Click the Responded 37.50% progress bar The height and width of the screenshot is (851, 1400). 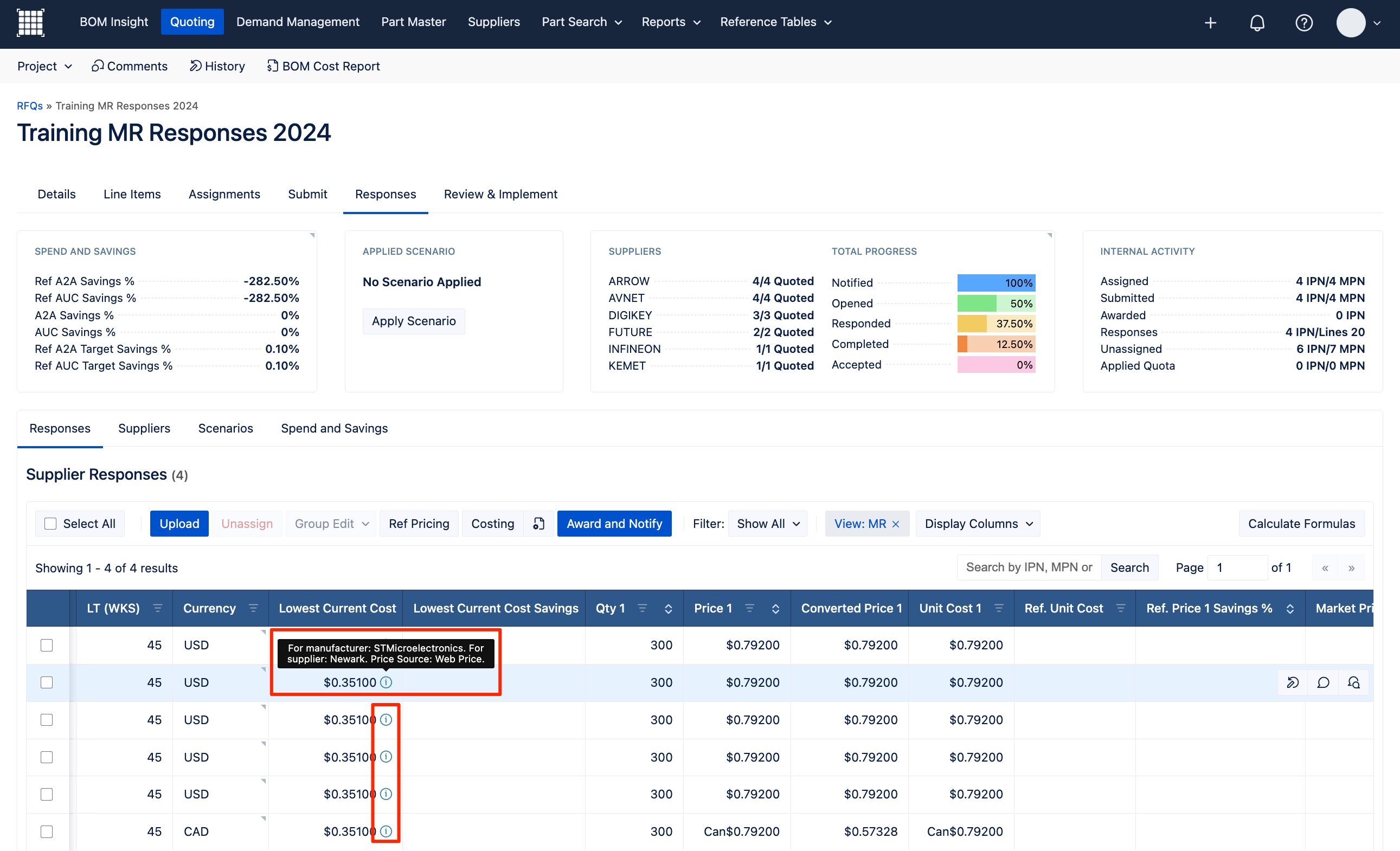tap(996, 324)
